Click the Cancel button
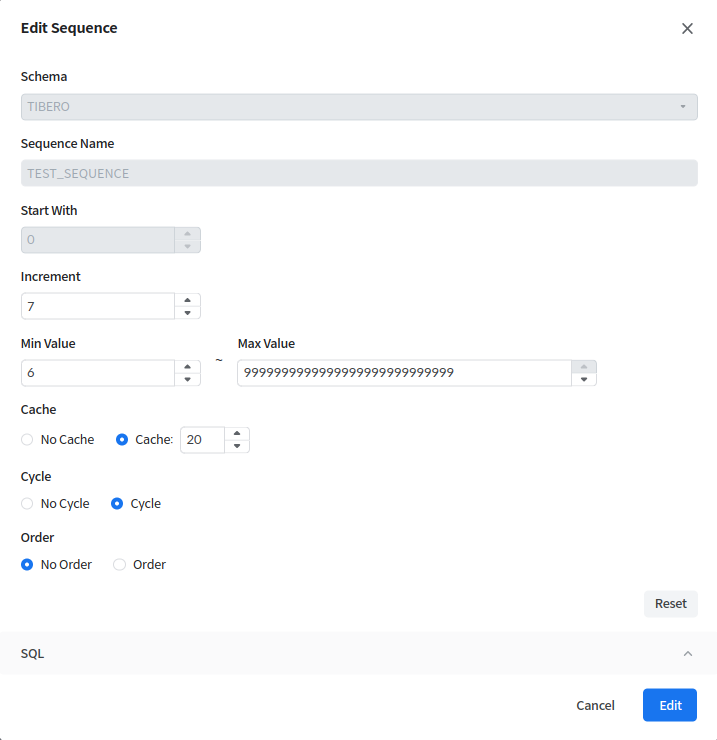The height and width of the screenshot is (740, 717). click(x=595, y=706)
